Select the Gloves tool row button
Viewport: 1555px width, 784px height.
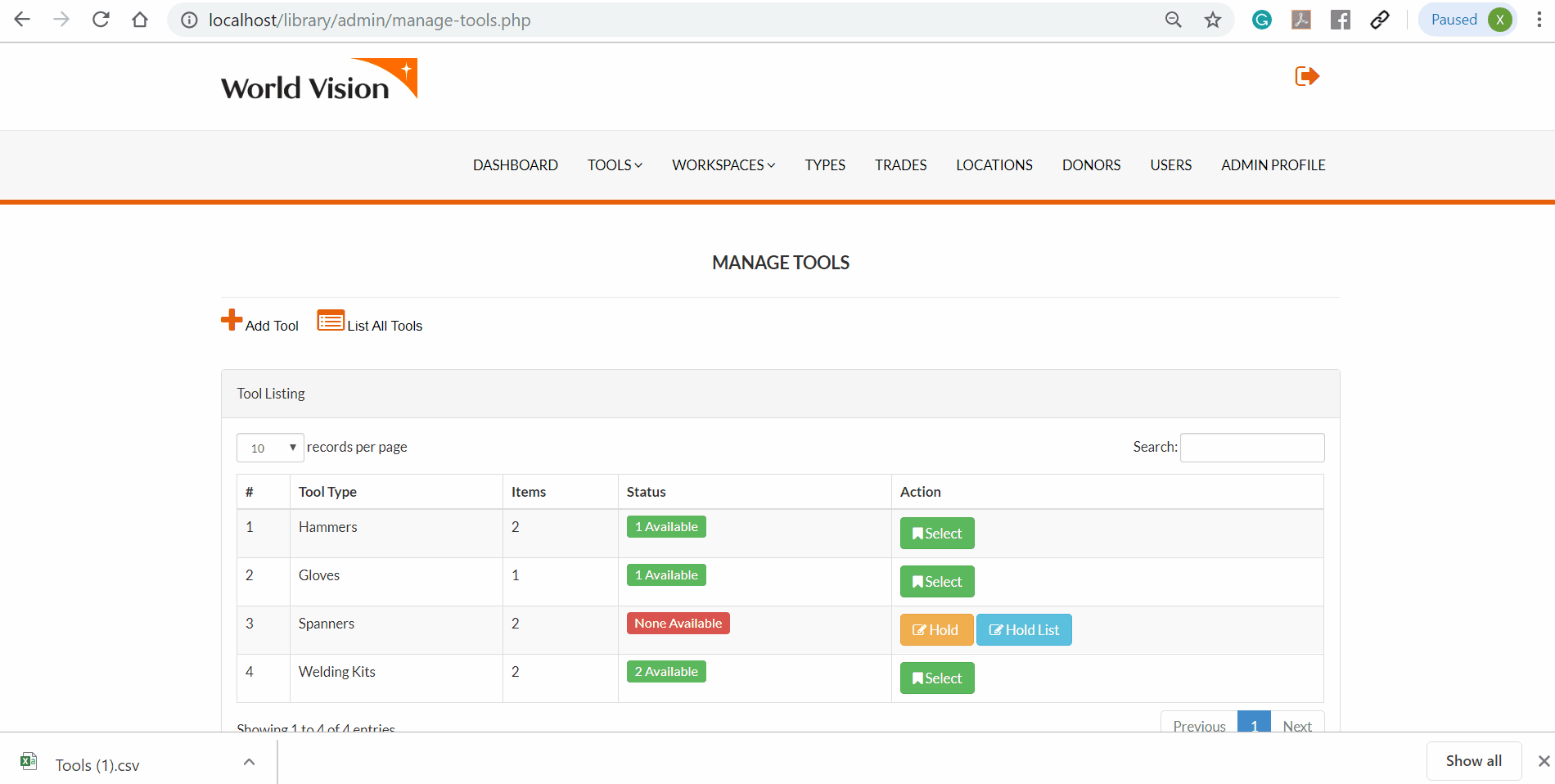coord(937,582)
